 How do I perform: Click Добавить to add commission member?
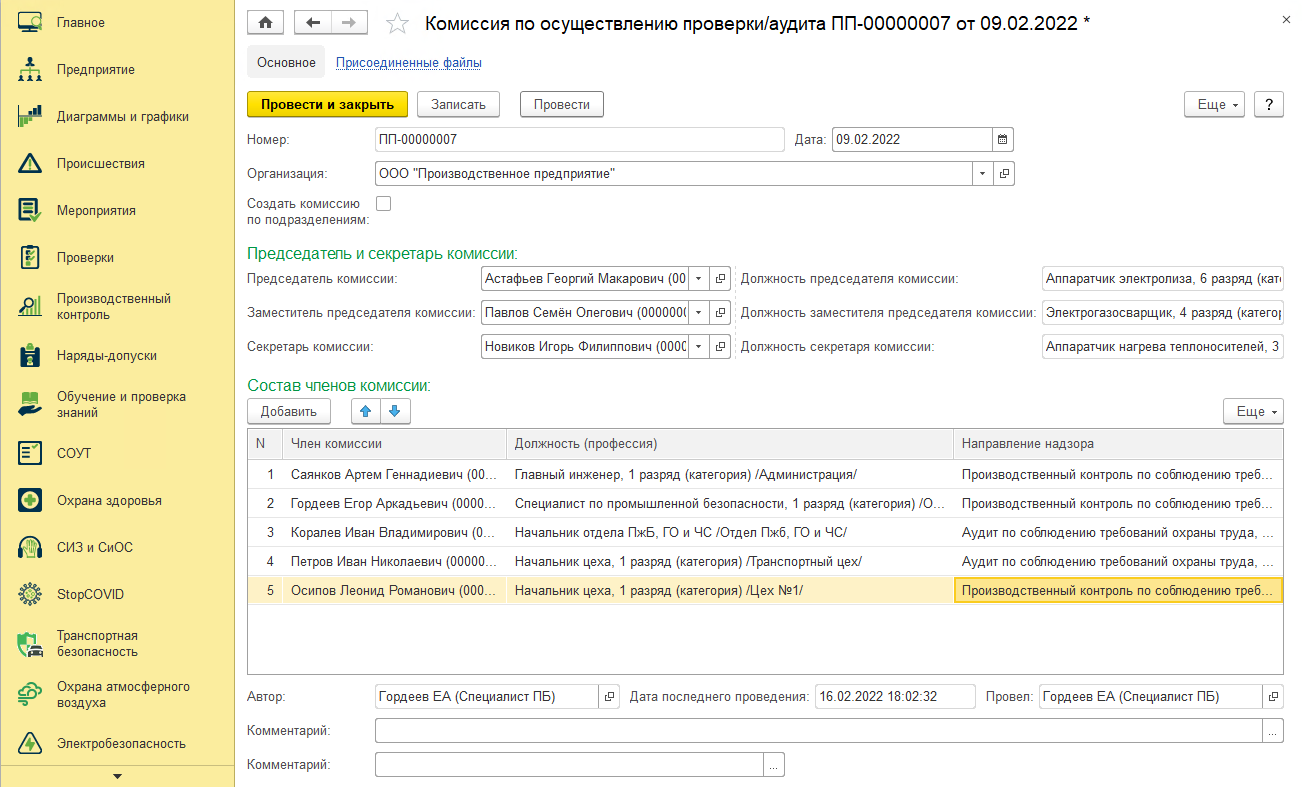[289, 411]
